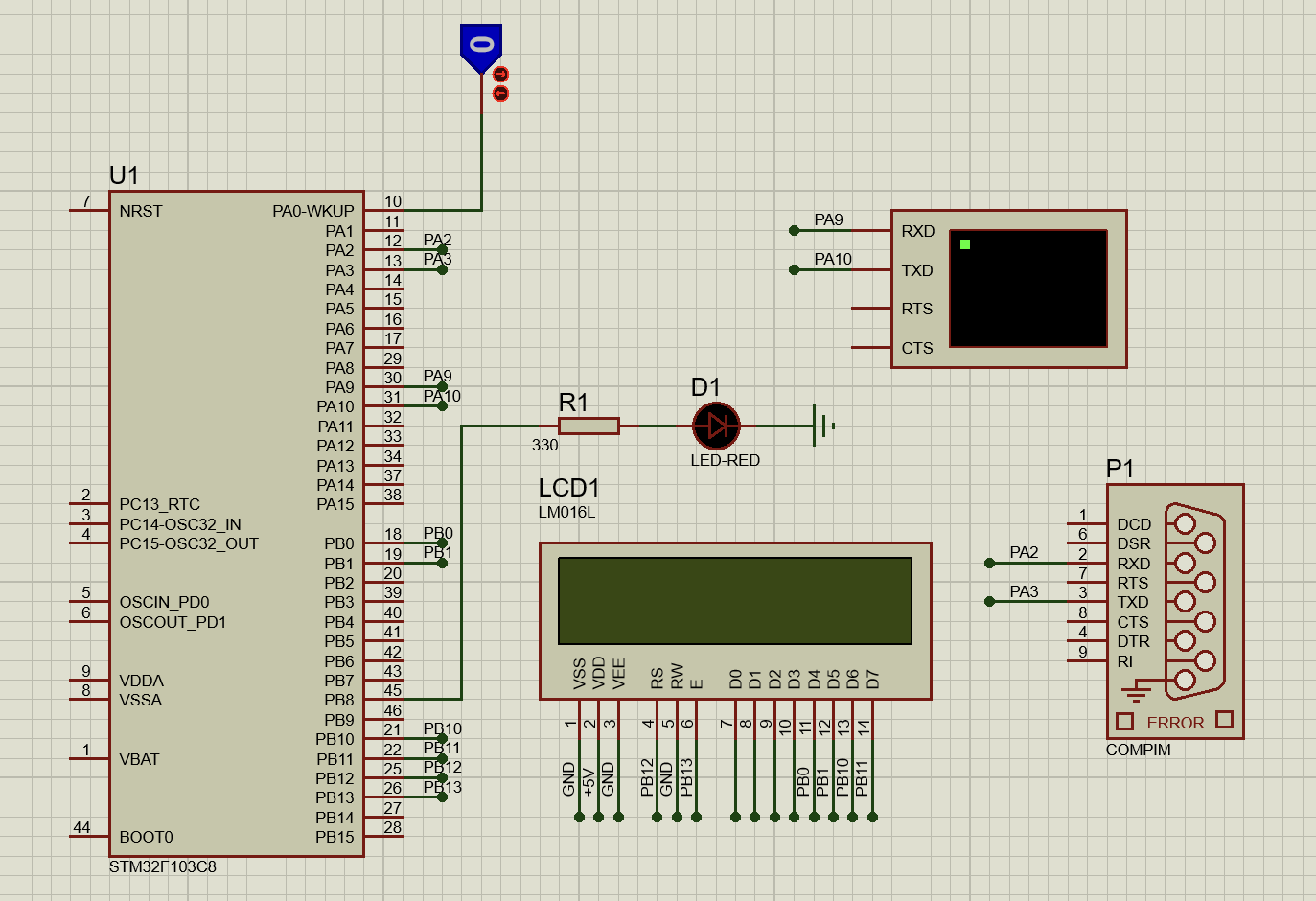Image resolution: width=1316 pixels, height=901 pixels.
Task: Click the virtual terminal black screen
Action: click(1028, 288)
